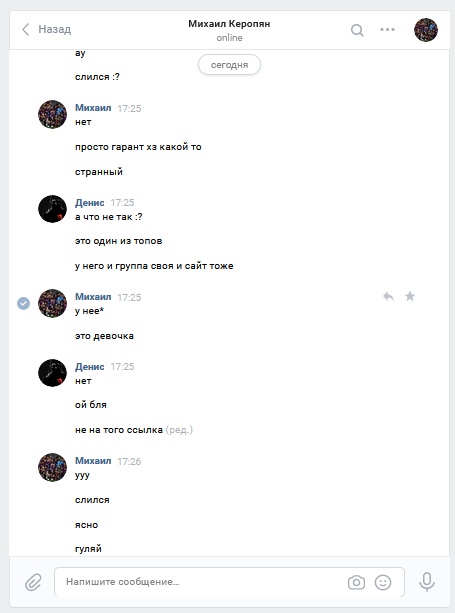Start voice message with microphone icon

click(427, 582)
